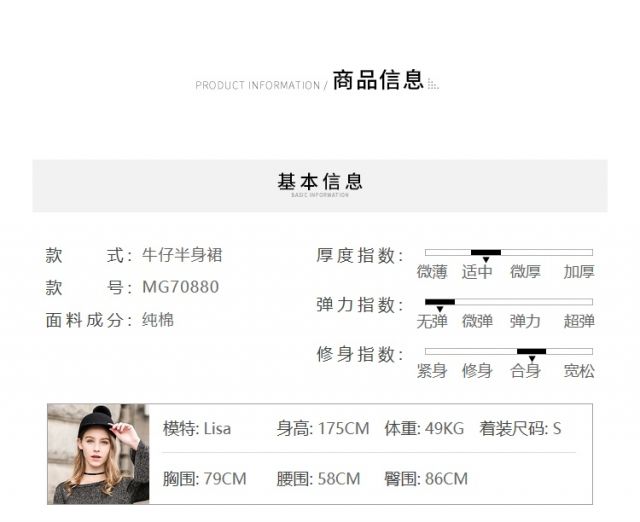Choose the 微弹 elasticity label
Image resolution: width=640 pixels, height=522 pixels.
[477, 321]
